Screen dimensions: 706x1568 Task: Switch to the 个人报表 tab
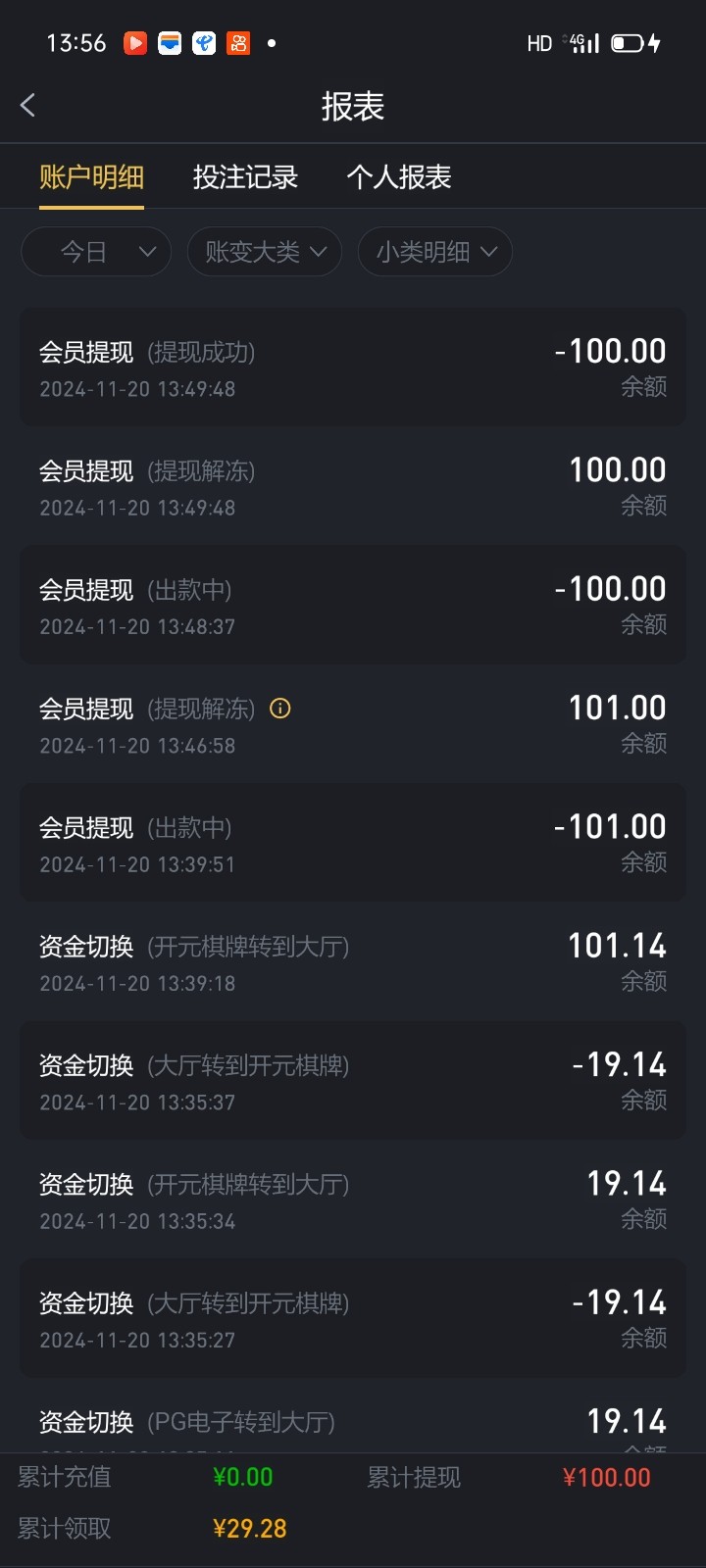tap(399, 177)
